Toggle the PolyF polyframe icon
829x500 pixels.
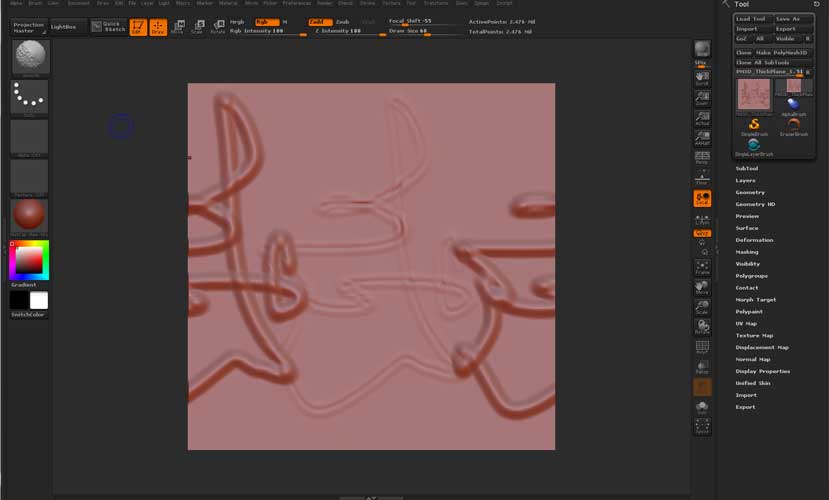pos(702,347)
